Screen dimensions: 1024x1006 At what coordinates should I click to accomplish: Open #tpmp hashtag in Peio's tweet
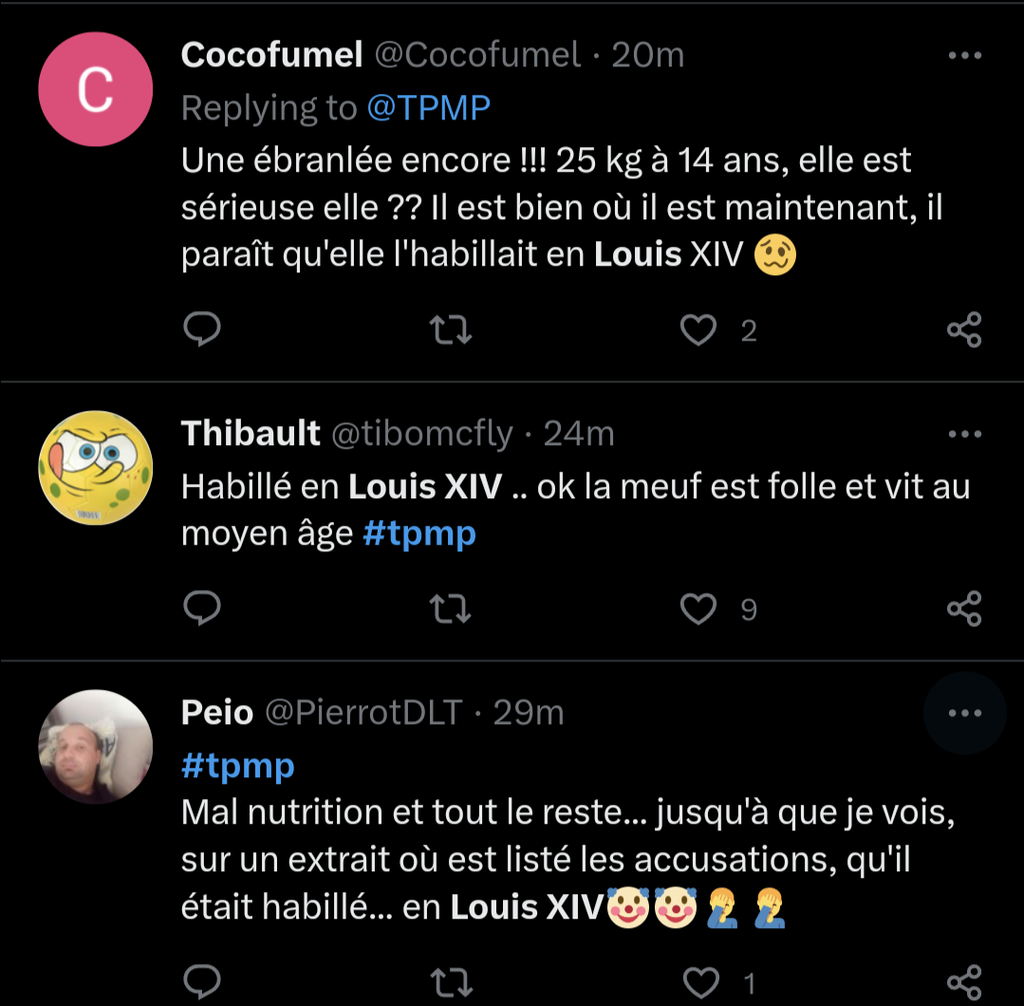[238, 766]
